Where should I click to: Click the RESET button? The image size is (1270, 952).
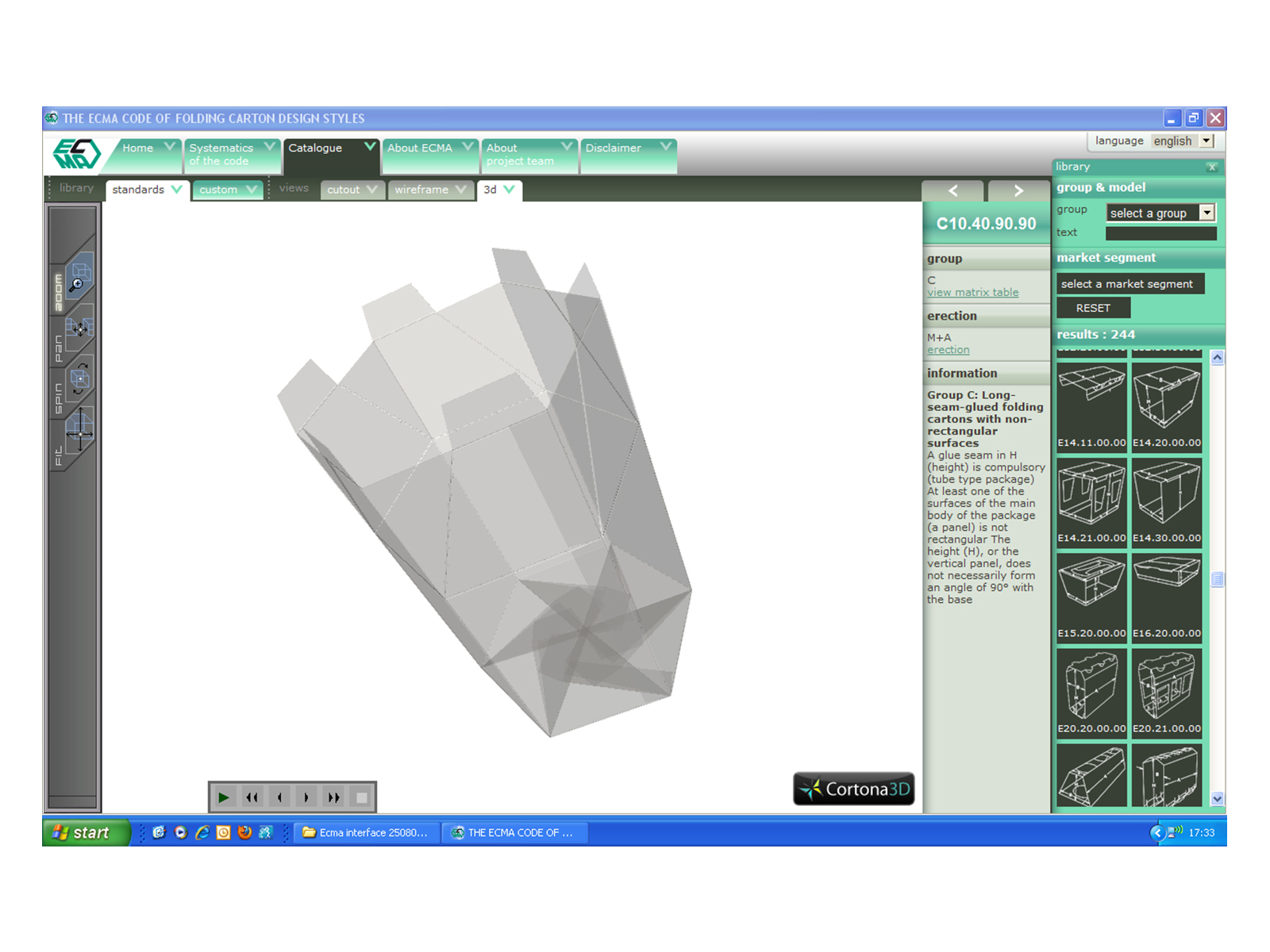click(1092, 308)
